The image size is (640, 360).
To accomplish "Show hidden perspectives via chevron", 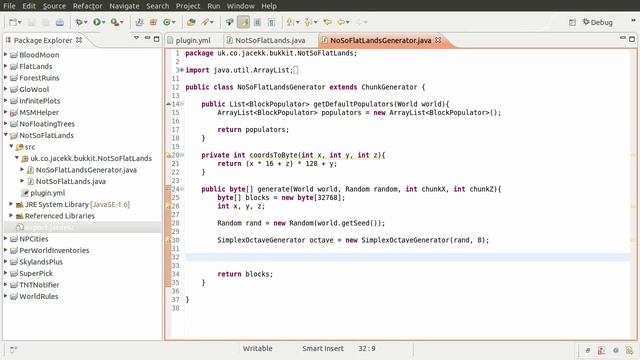I will tap(633, 20).
